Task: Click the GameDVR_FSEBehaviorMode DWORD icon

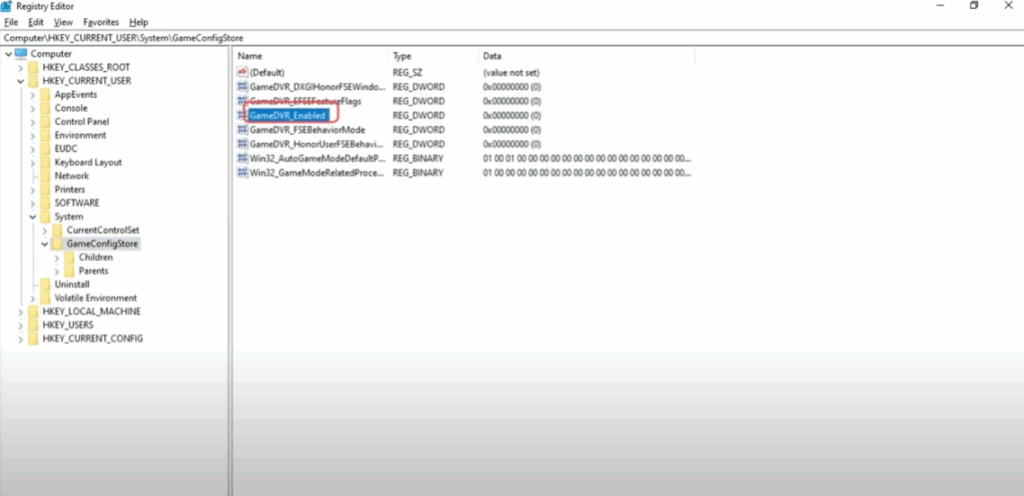Action: coord(242,130)
